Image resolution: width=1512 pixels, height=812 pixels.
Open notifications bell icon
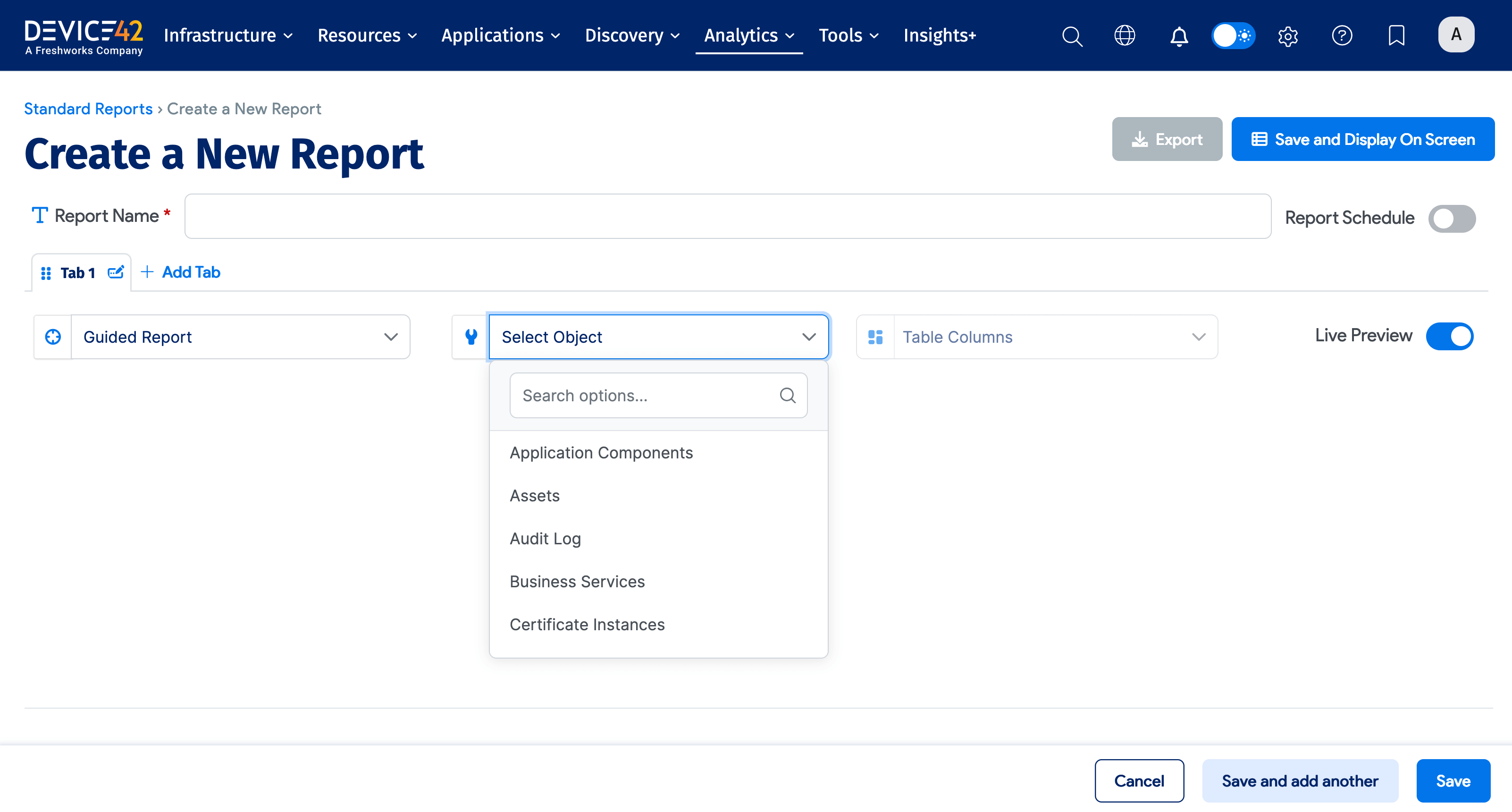point(1179,36)
